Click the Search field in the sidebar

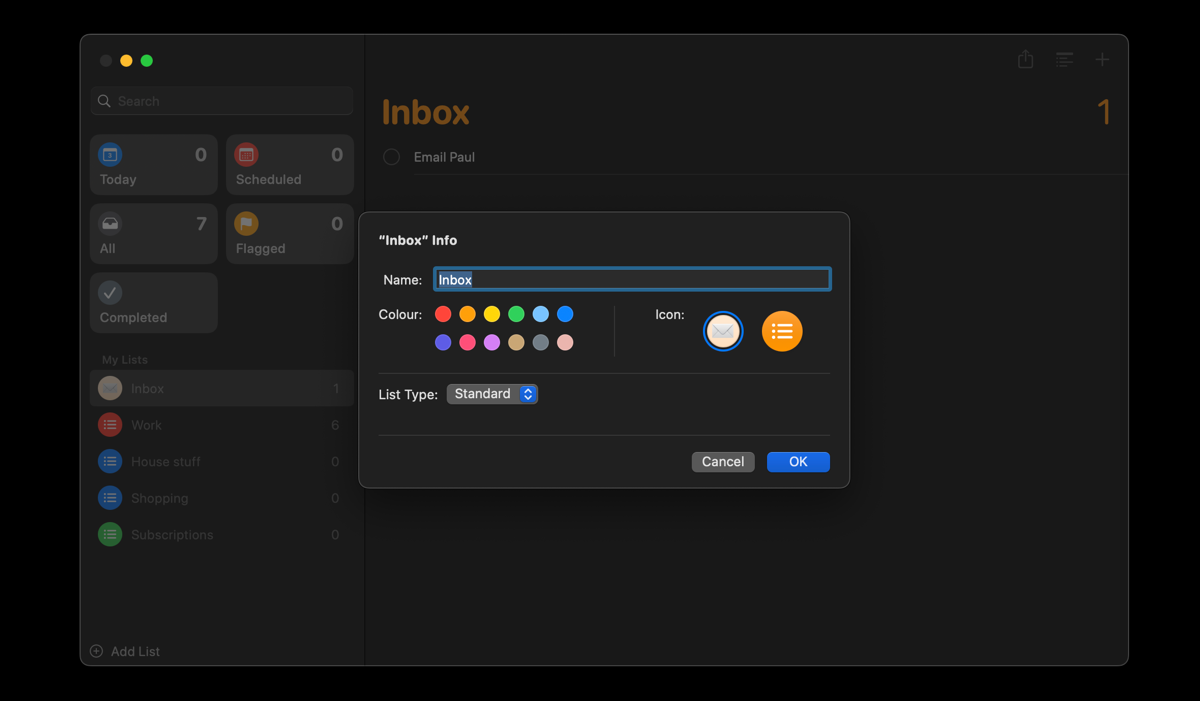[x=221, y=100]
